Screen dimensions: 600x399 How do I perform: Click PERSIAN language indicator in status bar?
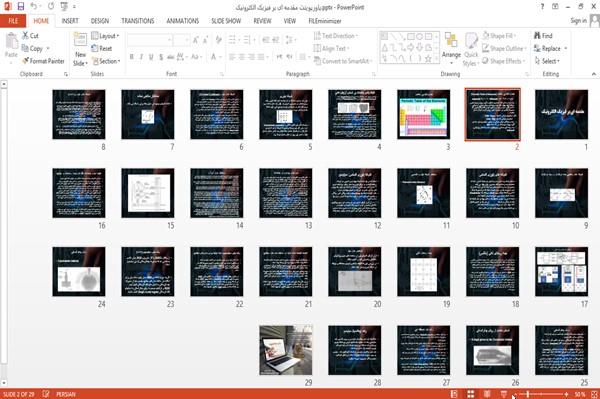(x=66, y=394)
